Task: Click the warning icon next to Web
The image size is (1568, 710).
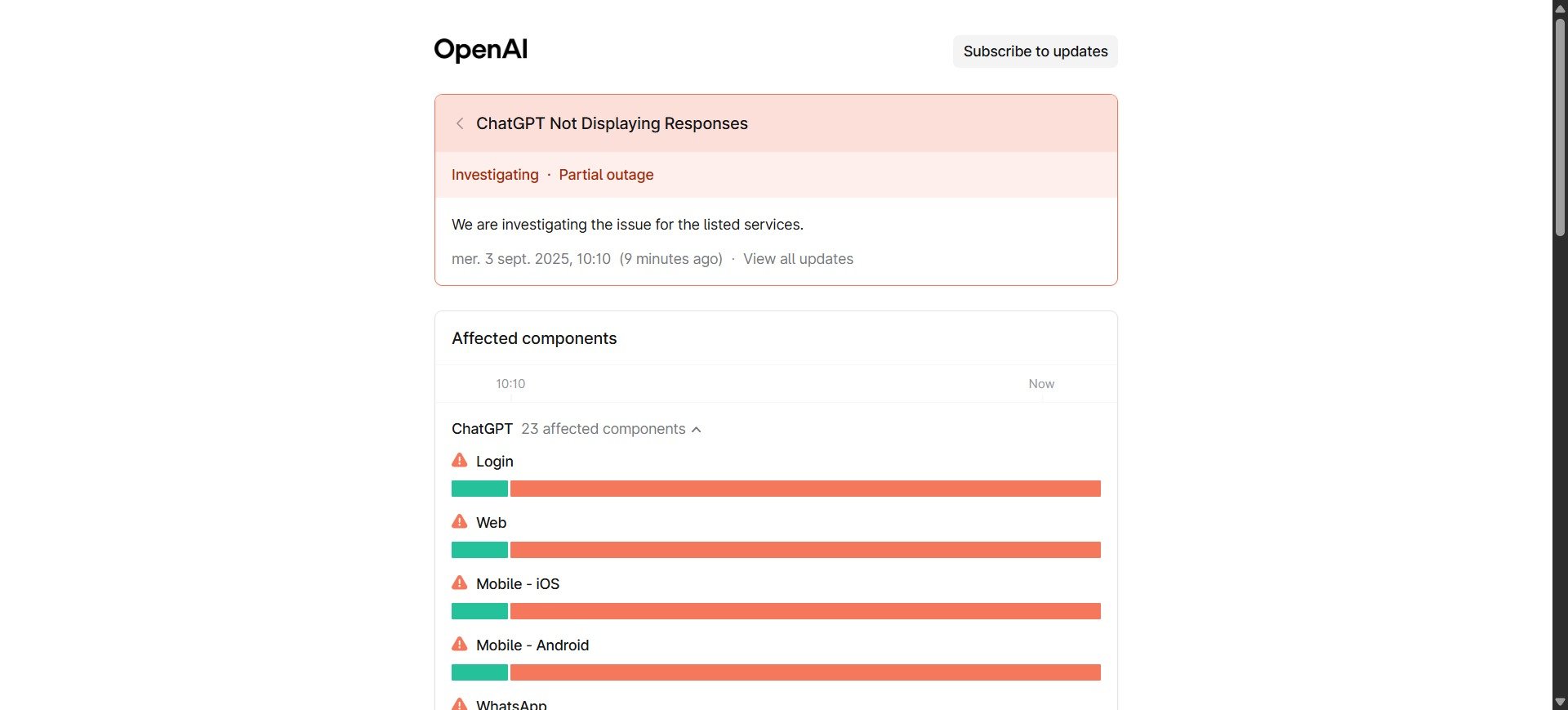Action: point(458,521)
